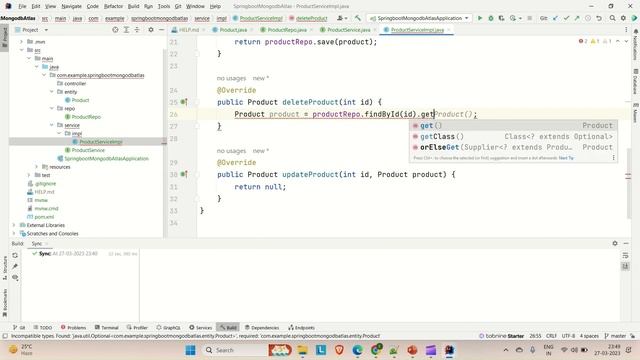Collapse the main folder in tree

(x=29, y=58)
